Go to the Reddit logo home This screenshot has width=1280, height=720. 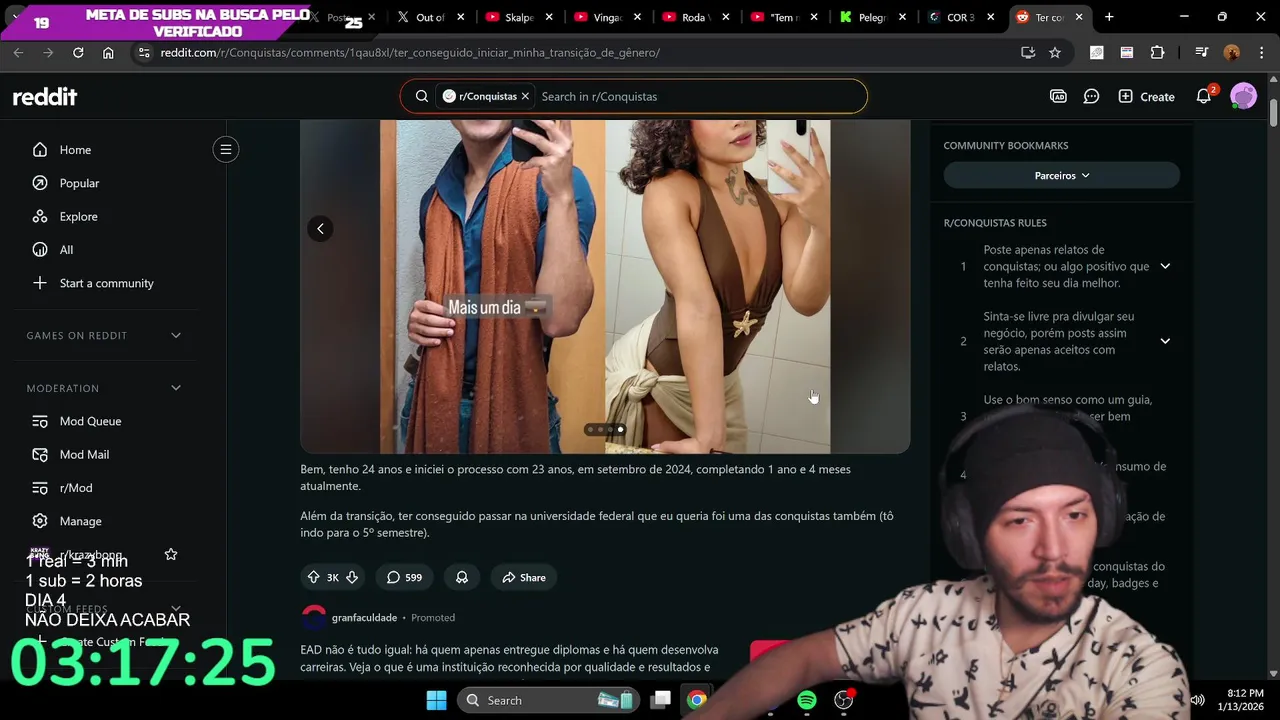pyautogui.click(x=45, y=96)
